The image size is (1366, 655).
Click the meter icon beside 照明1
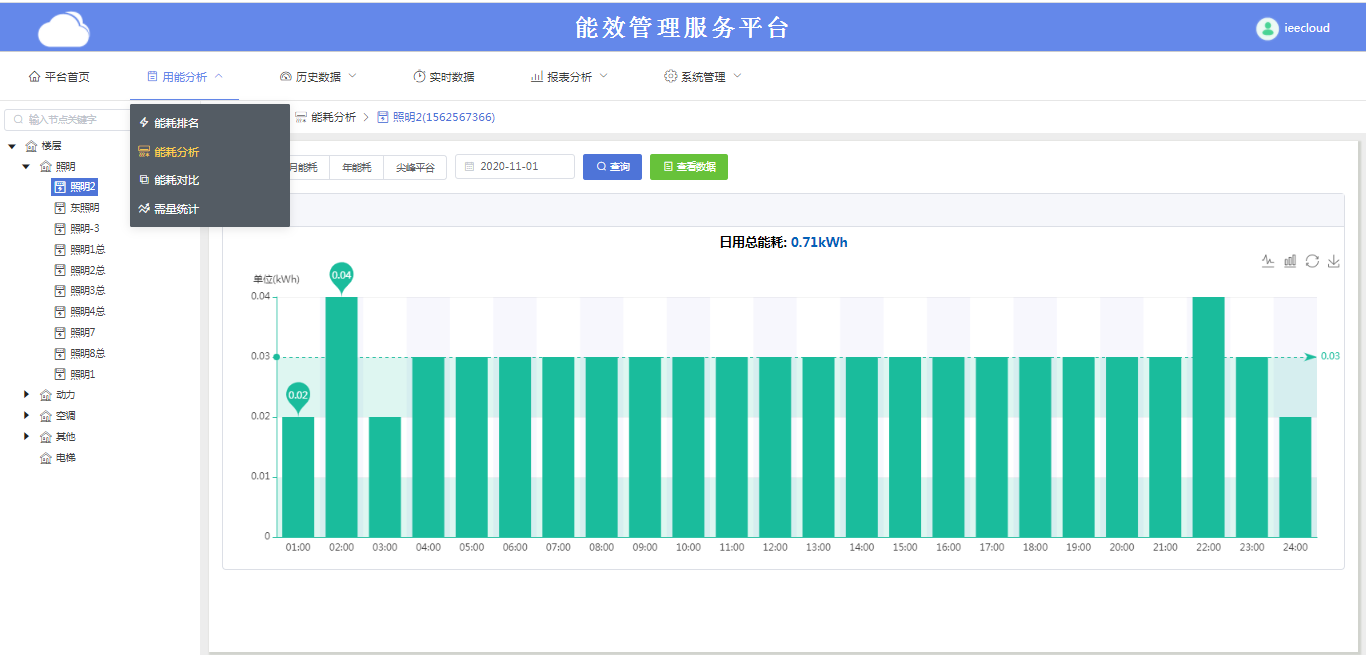60,374
